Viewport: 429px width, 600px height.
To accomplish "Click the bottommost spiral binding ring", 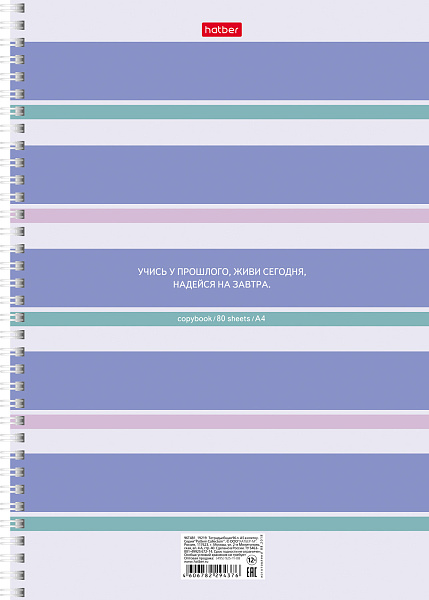I will pos(13,592).
